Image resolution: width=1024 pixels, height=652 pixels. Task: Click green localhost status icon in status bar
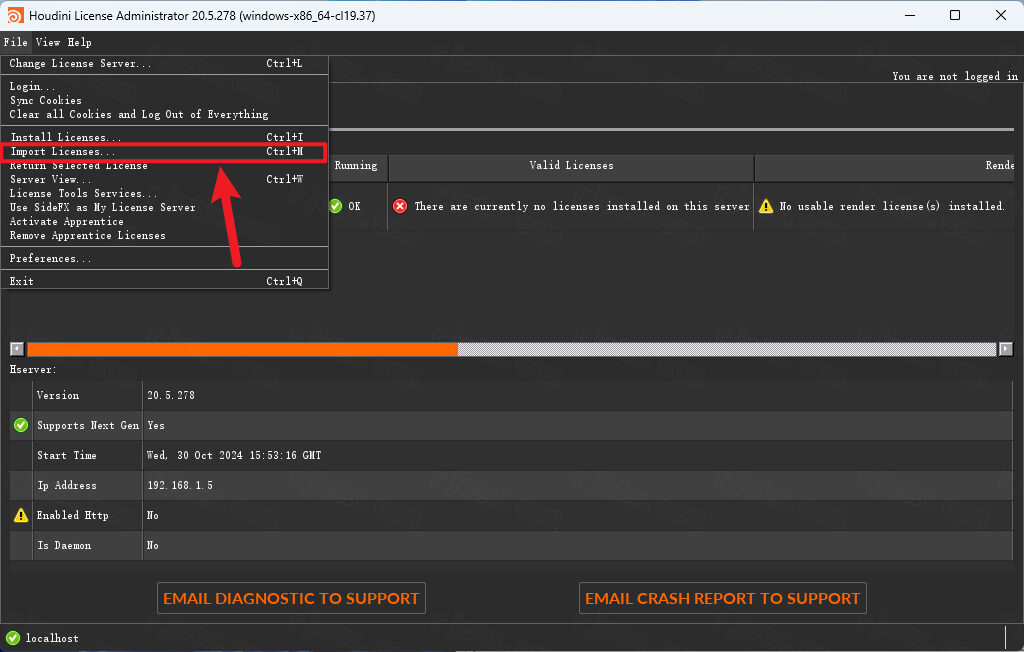[x=13, y=638]
